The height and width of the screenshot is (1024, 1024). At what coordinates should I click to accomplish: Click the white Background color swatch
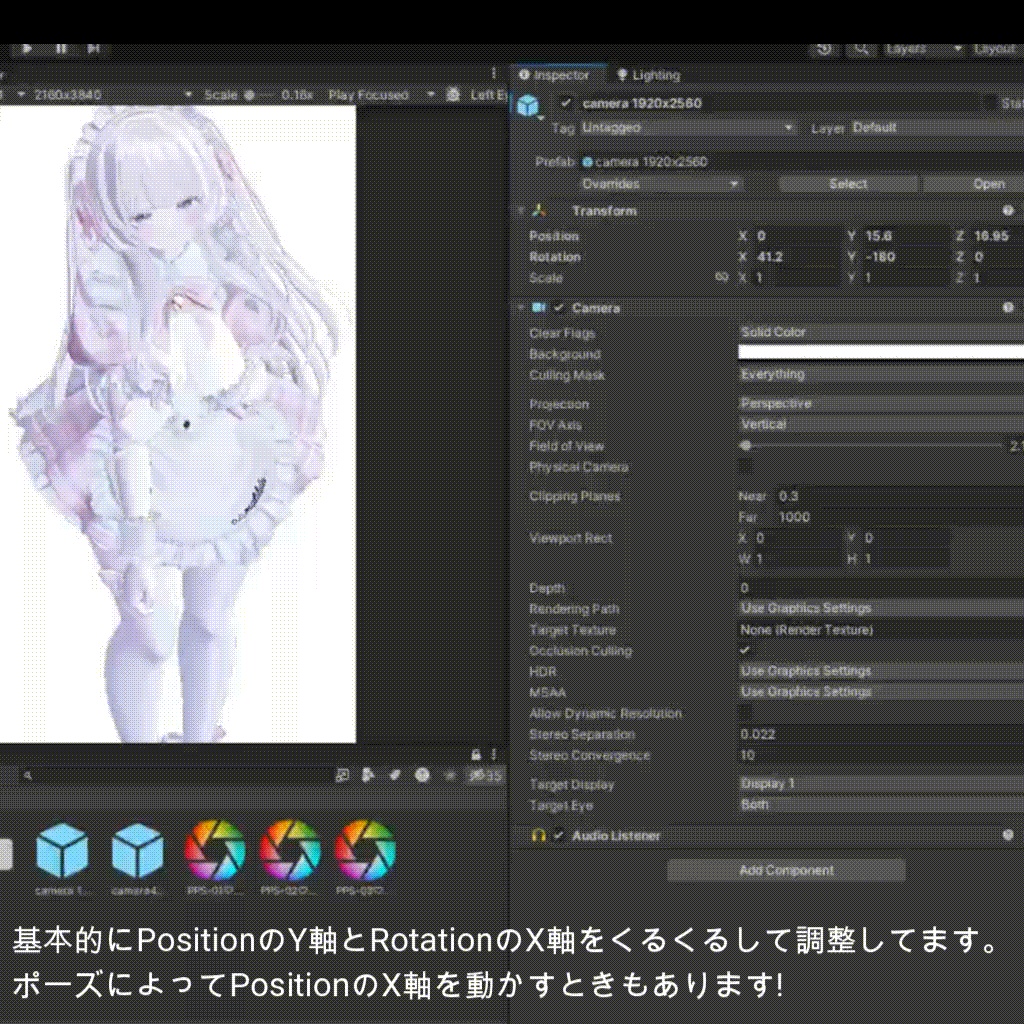[880, 352]
